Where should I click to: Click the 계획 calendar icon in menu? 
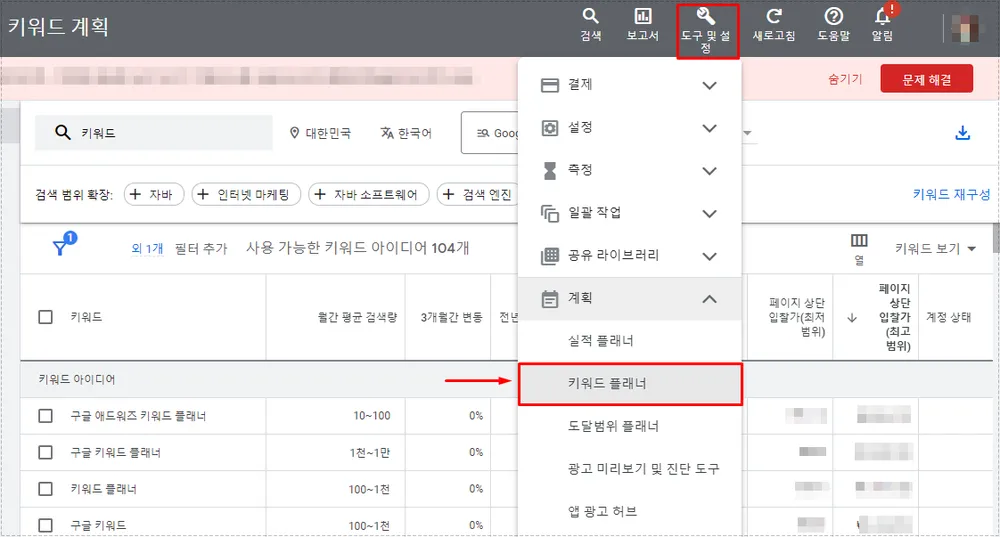(x=549, y=298)
